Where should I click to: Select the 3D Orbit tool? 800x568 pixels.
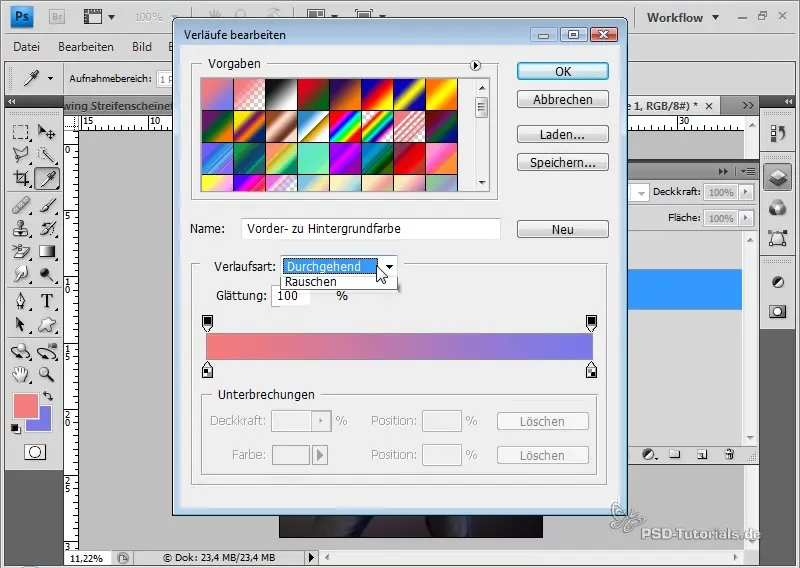pyautogui.click(x=47, y=352)
